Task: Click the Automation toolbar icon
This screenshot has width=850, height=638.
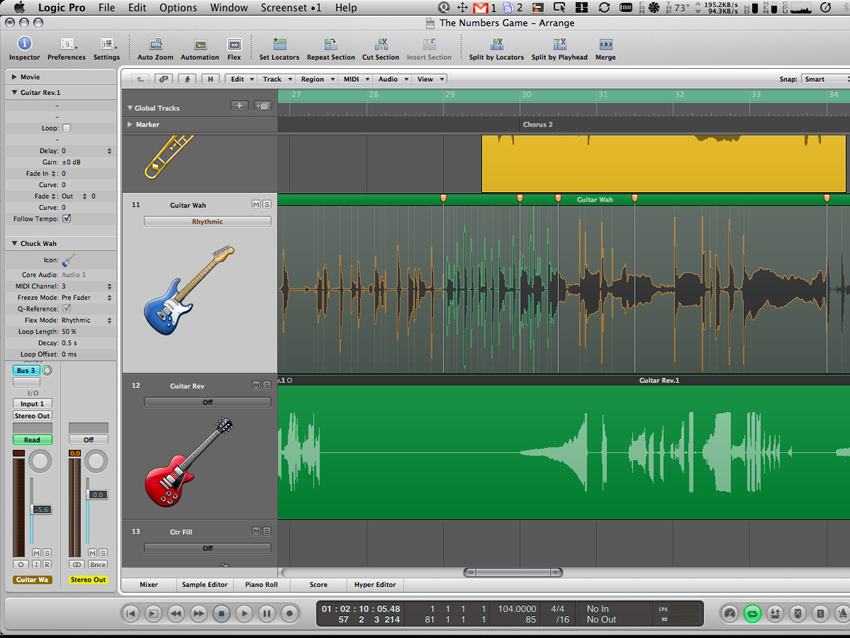Action: tap(200, 44)
